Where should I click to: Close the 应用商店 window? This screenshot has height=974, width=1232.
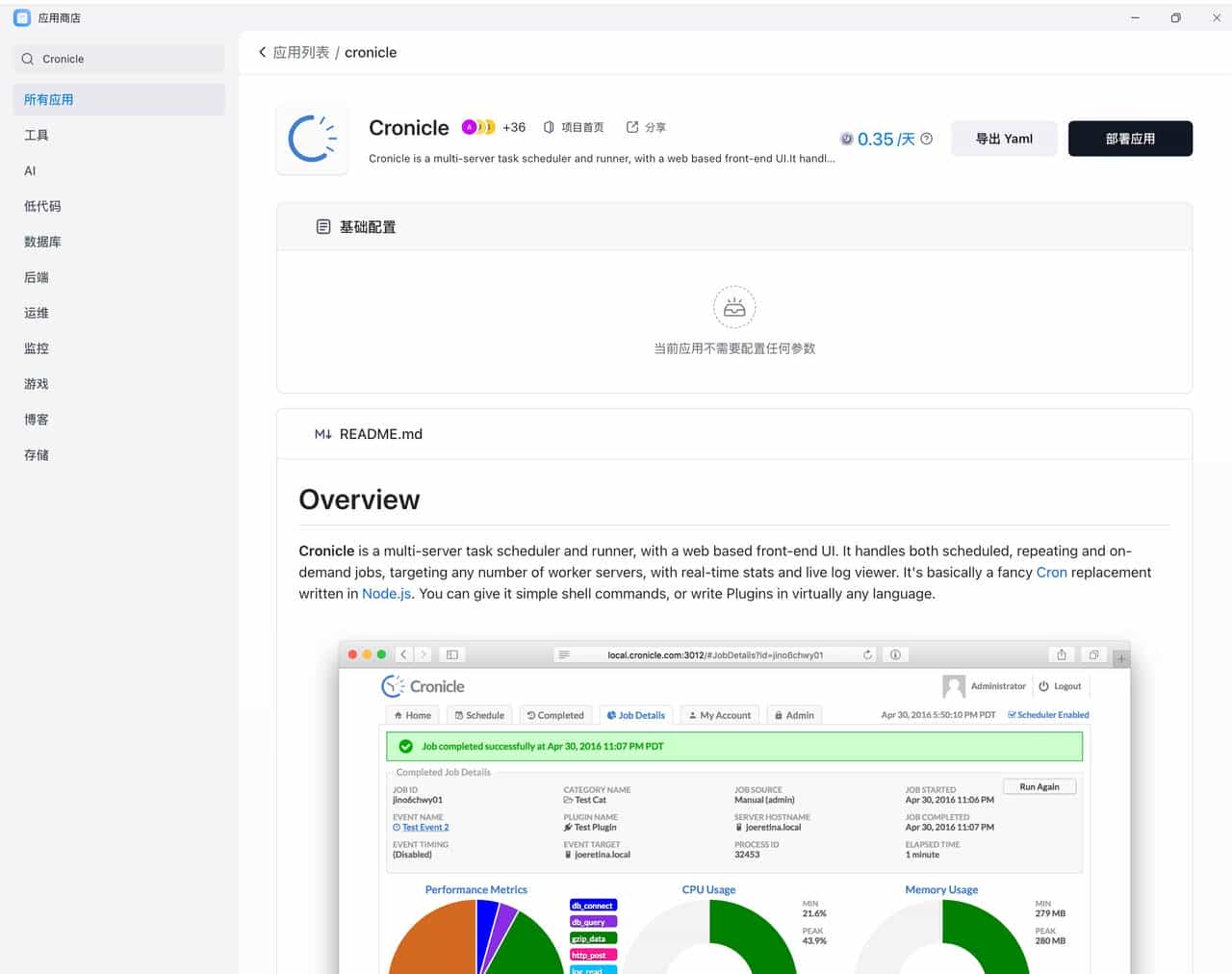click(1216, 18)
